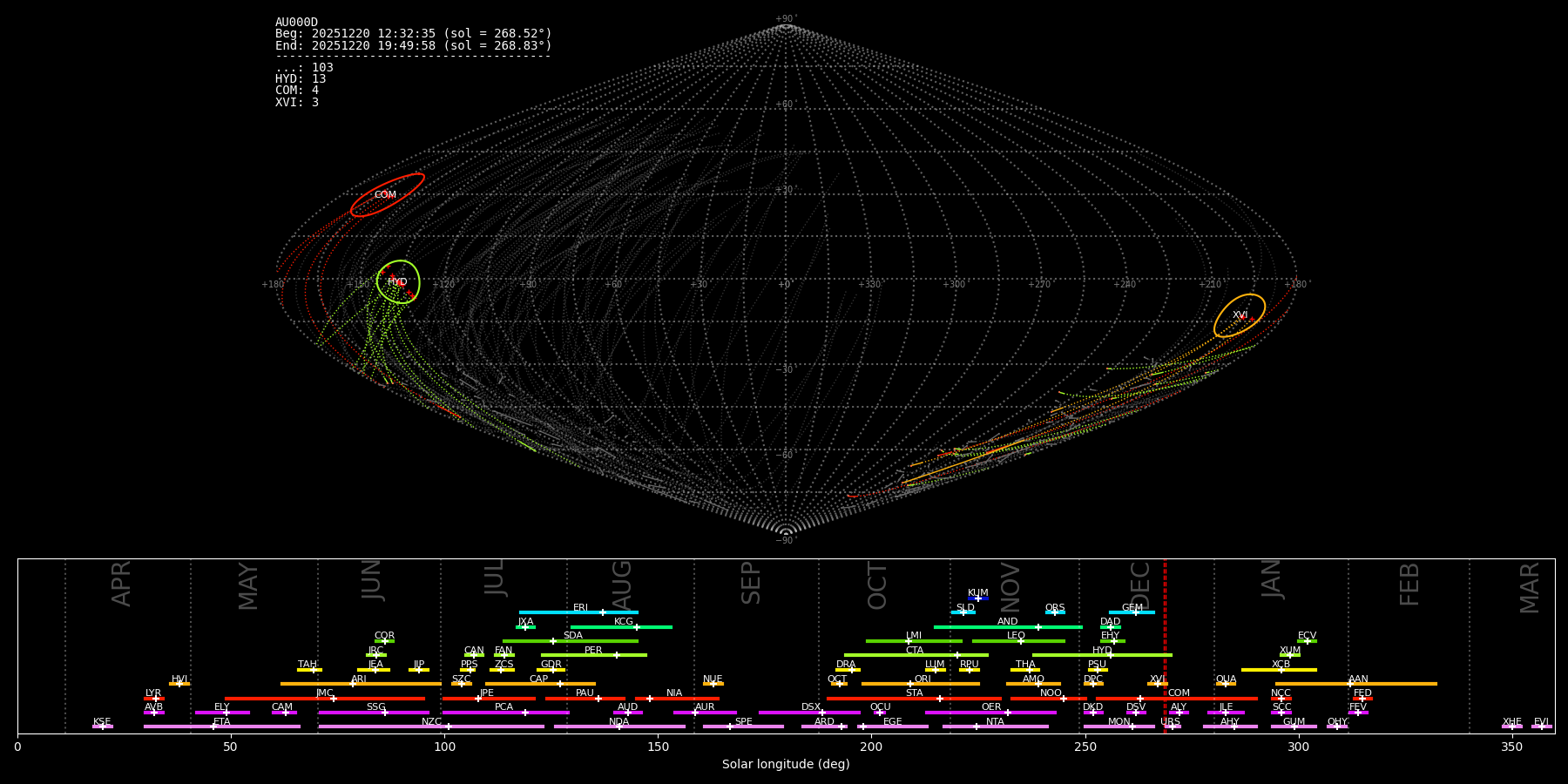This screenshot has width=1568, height=784.
Task: Click the PER shower bar on the timeline
Action: coord(594,655)
